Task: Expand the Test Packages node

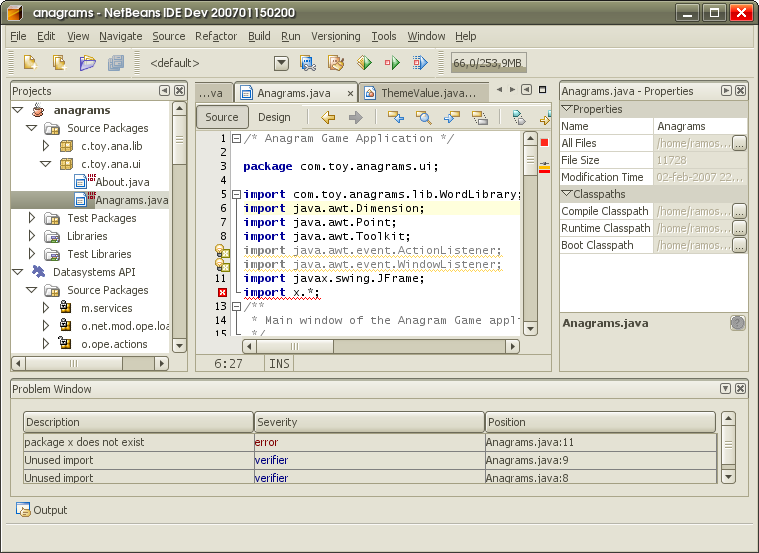Action: point(32,218)
